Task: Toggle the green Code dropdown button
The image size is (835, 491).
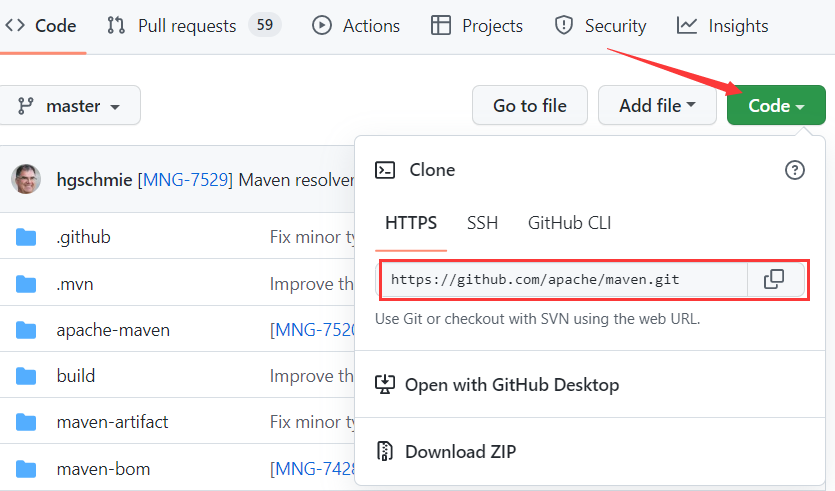Action: coord(776,106)
